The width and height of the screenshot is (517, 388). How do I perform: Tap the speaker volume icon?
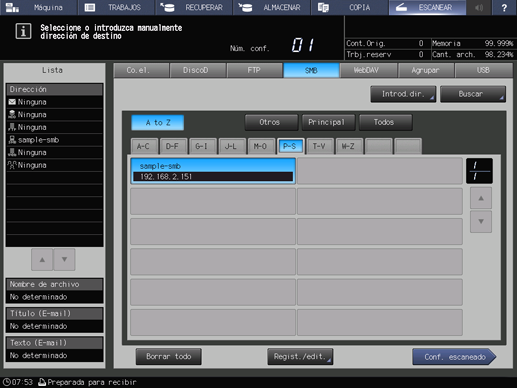click(x=479, y=7)
